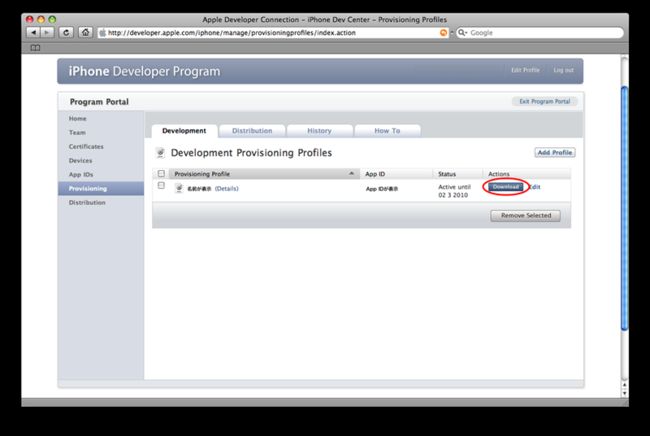Click the Remove Selected button

click(526, 216)
